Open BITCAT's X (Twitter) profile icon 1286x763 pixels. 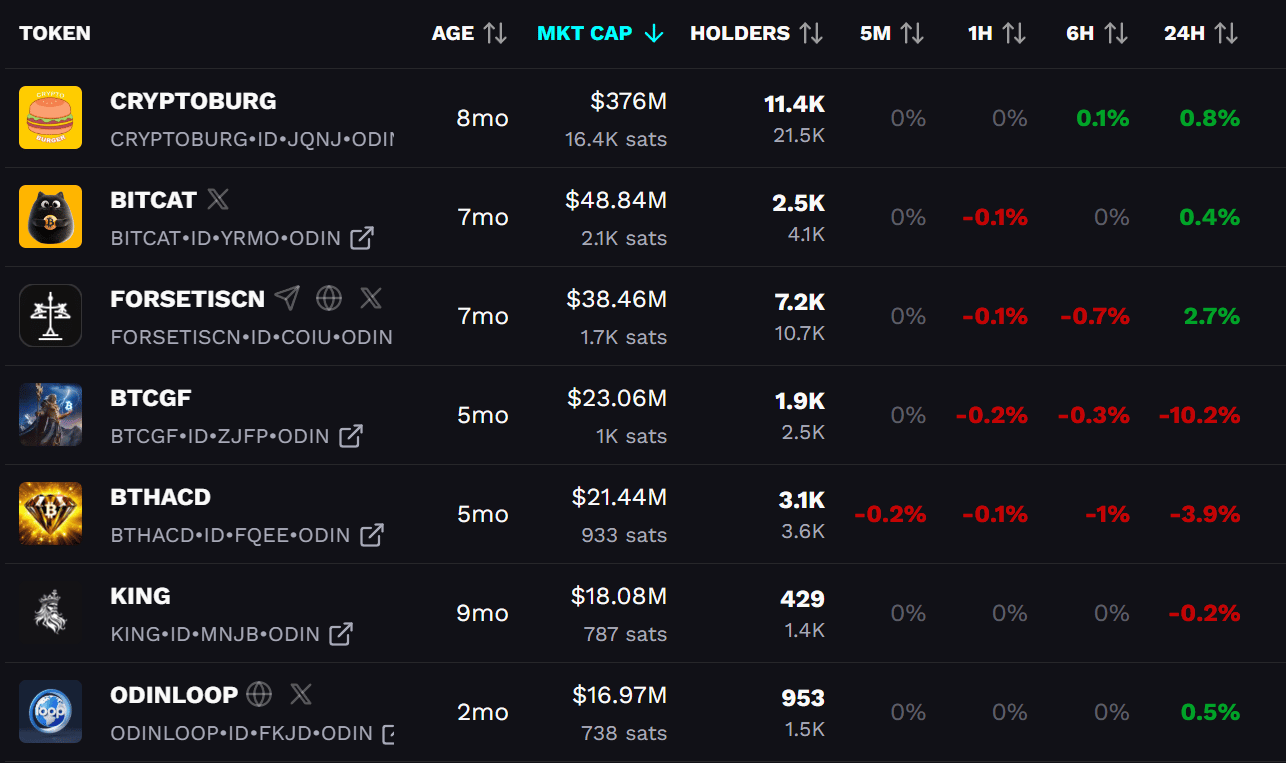[218, 200]
